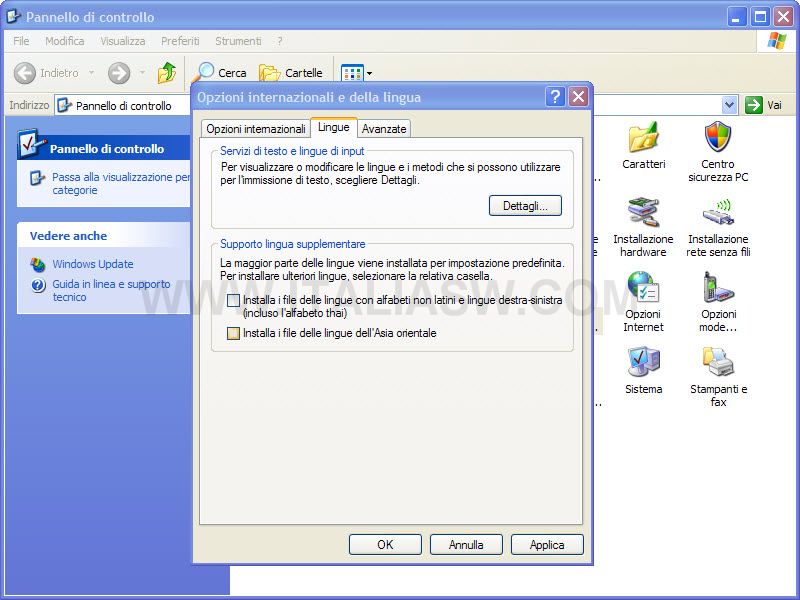This screenshot has height=600, width=800.
Task: Open the Opzioni Internet icon
Action: click(643, 287)
